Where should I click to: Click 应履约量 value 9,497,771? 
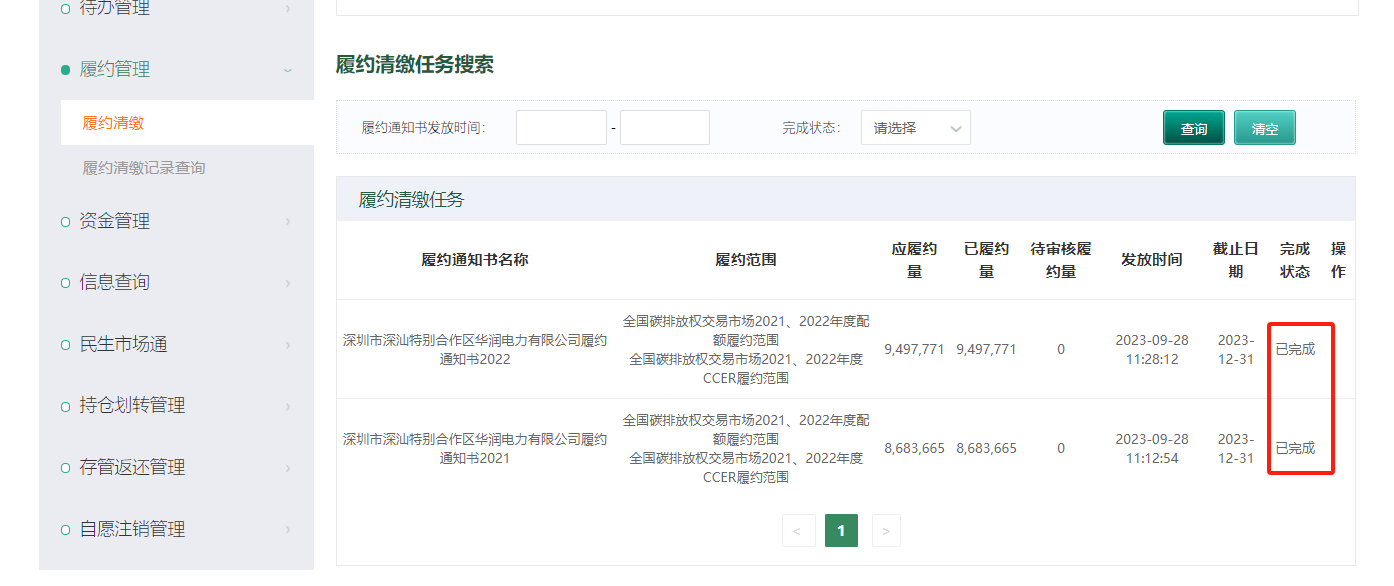914,349
